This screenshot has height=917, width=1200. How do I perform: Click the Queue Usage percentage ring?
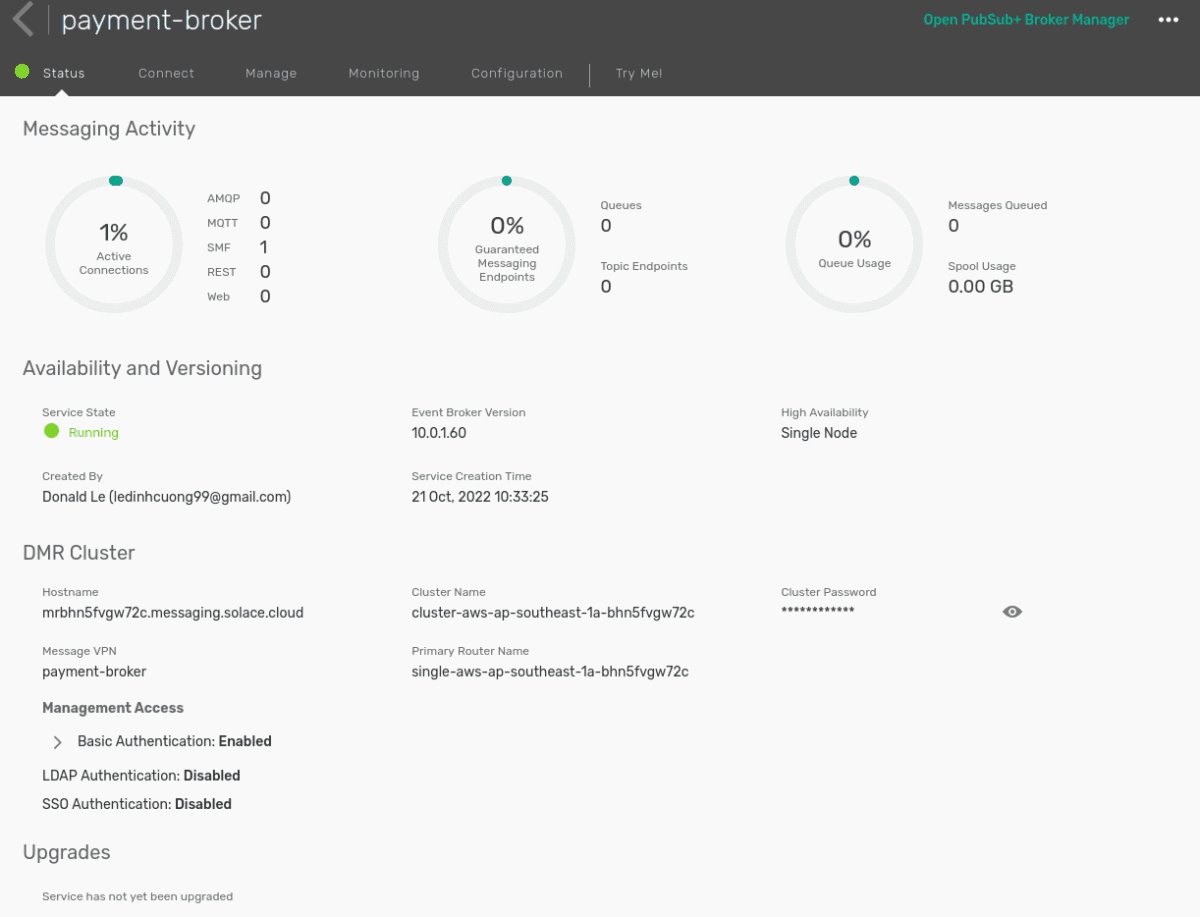(x=854, y=243)
